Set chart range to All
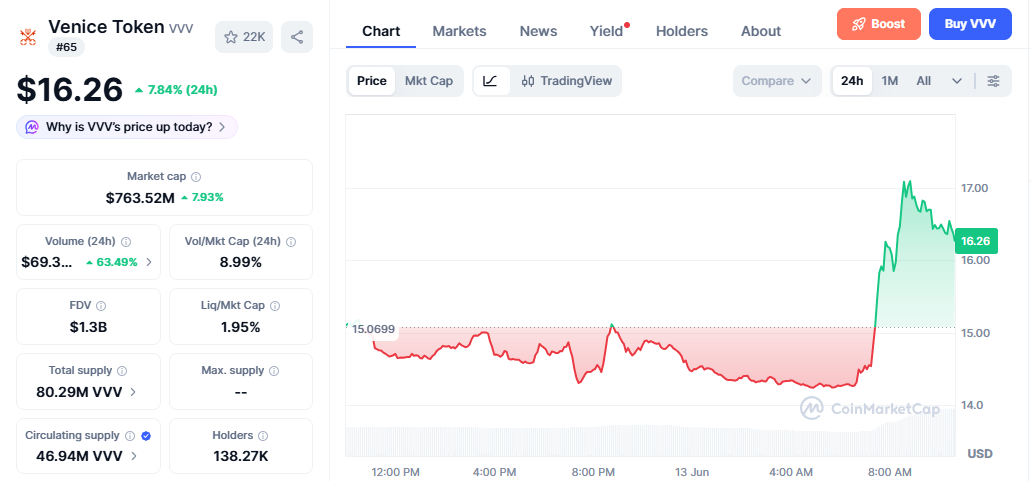The width and height of the screenshot is (1031, 481). [924, 81]
